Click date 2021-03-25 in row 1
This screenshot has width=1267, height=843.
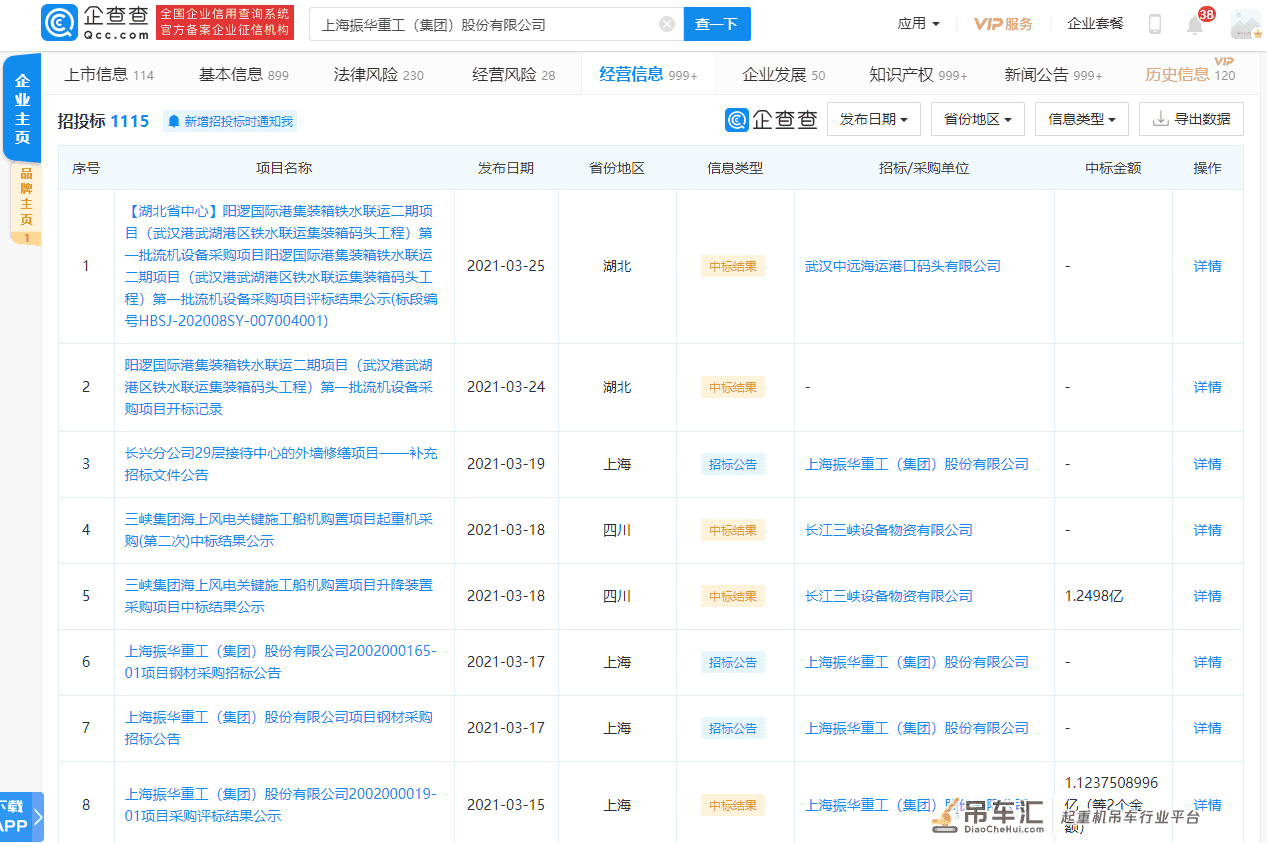[506, 266]
